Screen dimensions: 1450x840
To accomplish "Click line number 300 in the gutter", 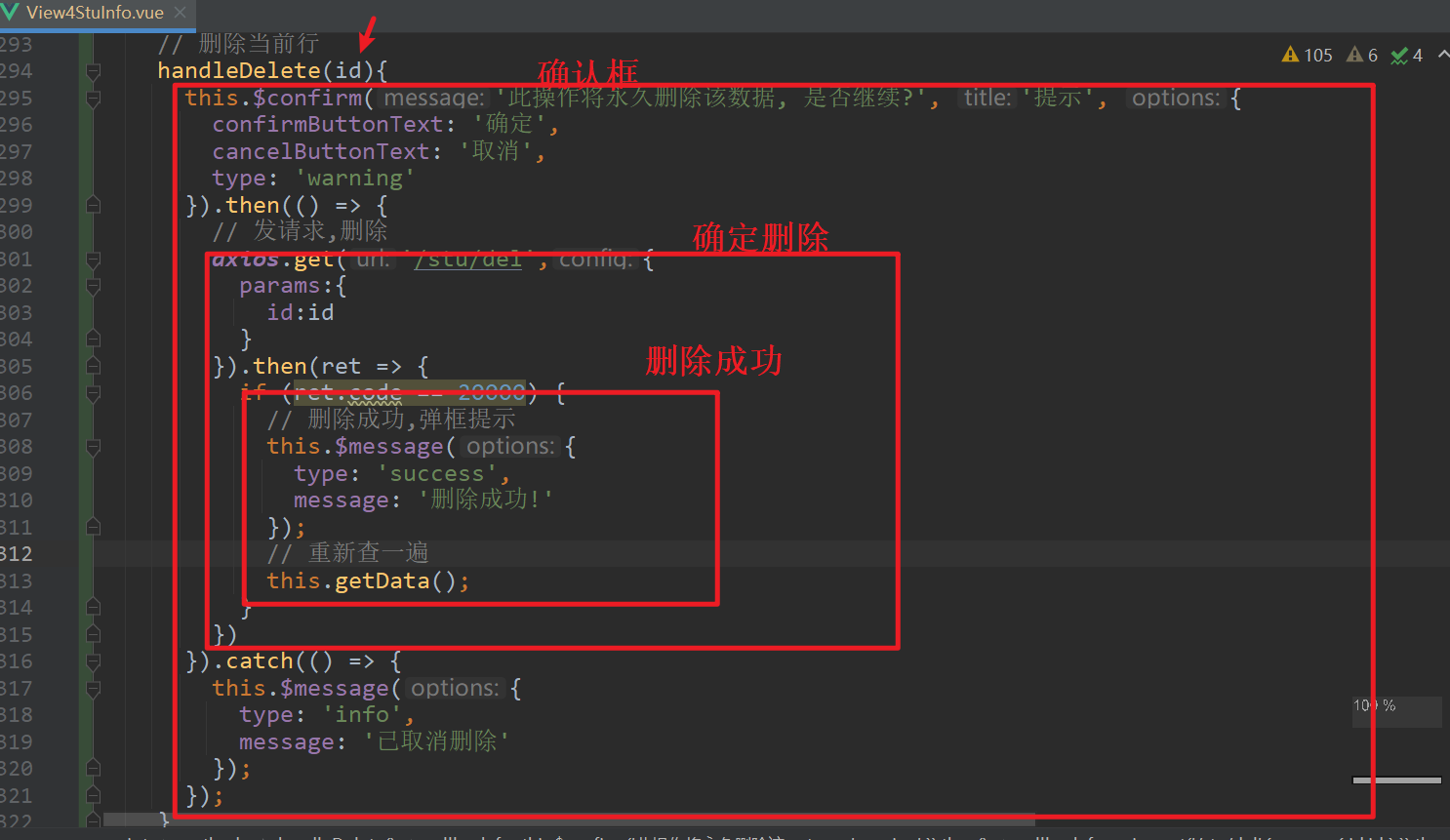I will (x=17, y=232).
